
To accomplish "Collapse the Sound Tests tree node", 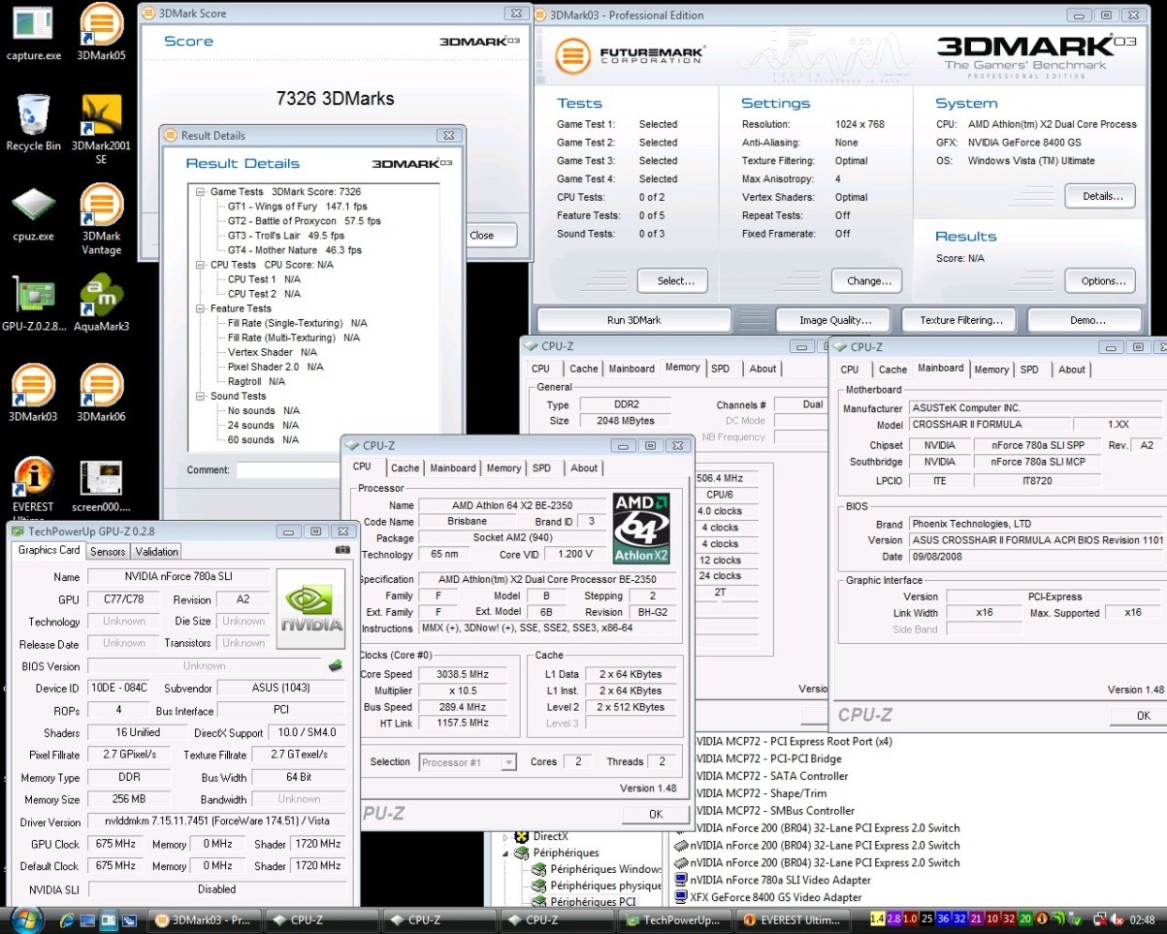I will (199, 397).
